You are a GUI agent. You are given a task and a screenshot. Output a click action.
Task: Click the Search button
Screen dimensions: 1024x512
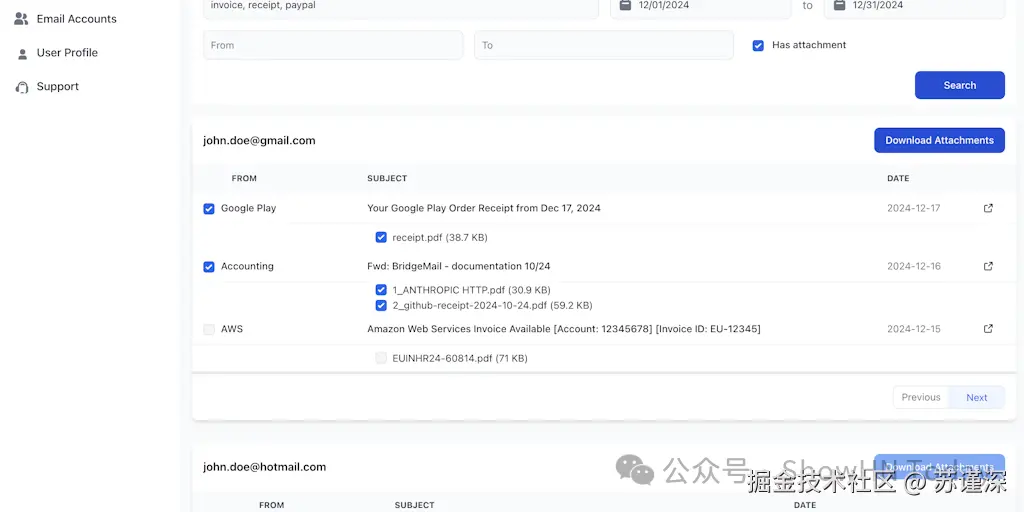point(959,85)
